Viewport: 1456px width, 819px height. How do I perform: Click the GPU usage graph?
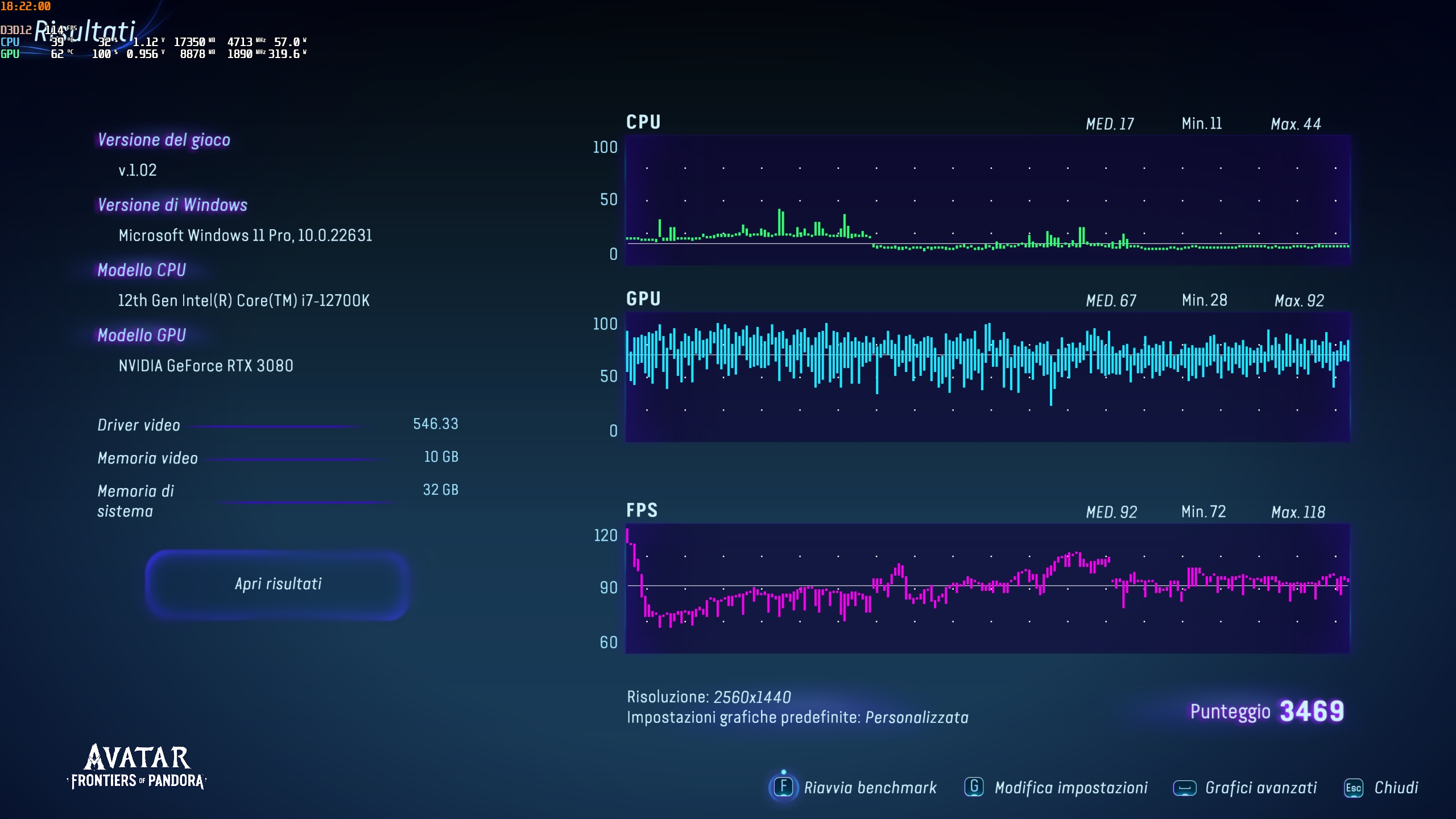click(x=987, y=377)
